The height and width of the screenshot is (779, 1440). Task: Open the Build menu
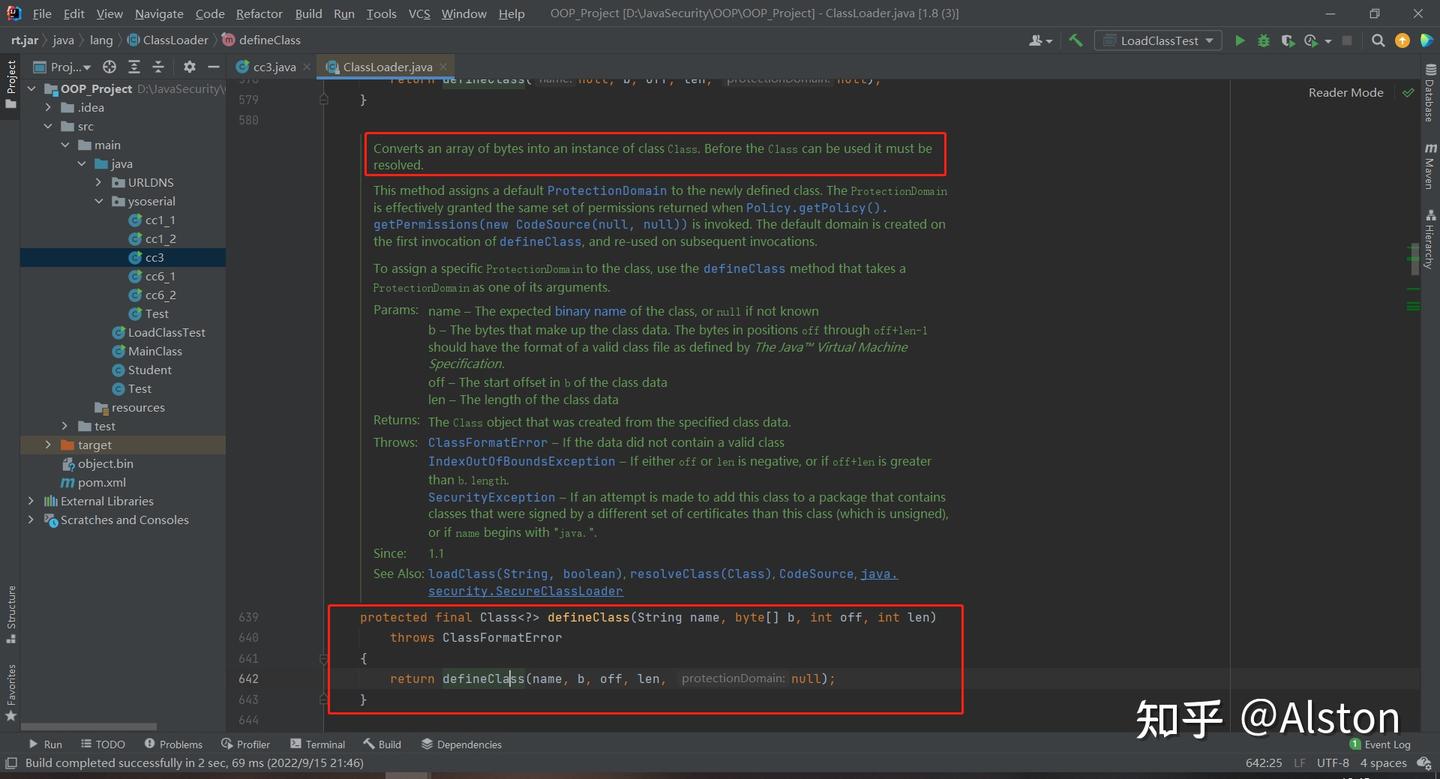tap(308, 14)
